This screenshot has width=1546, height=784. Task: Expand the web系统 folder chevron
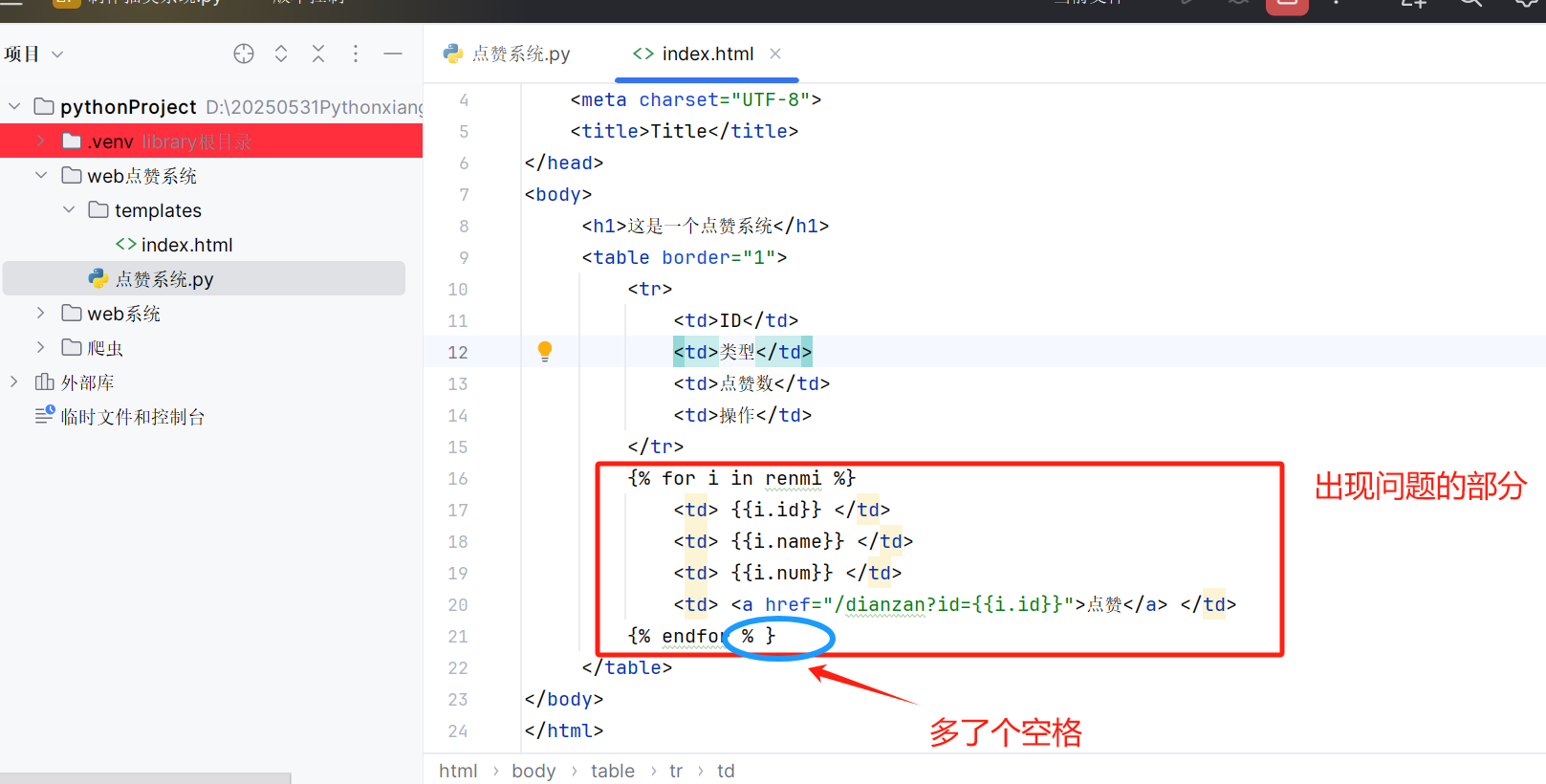coord(41,313)
